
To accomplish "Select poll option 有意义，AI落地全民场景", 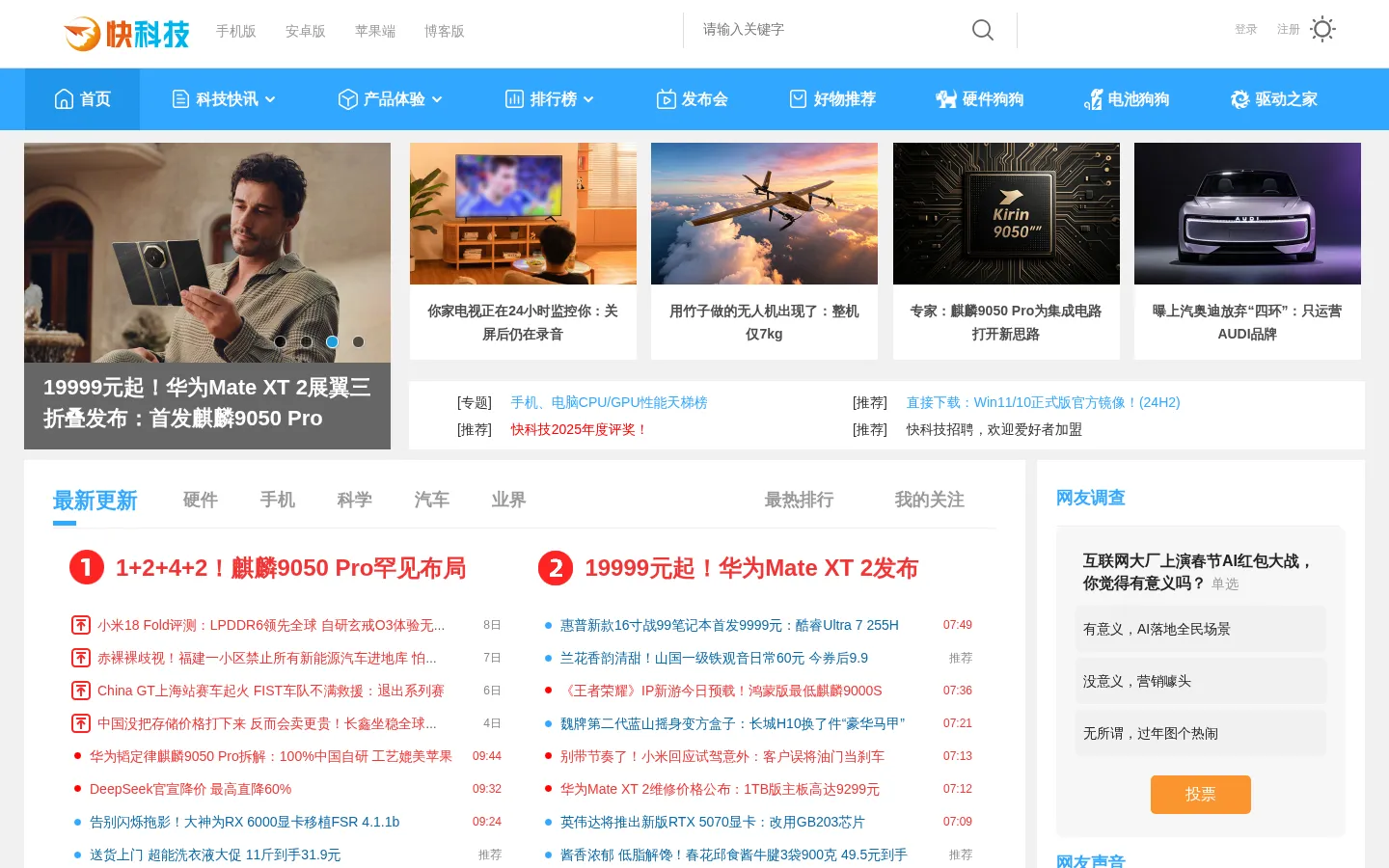I will pyautogui.click(x=1201, y=629).
